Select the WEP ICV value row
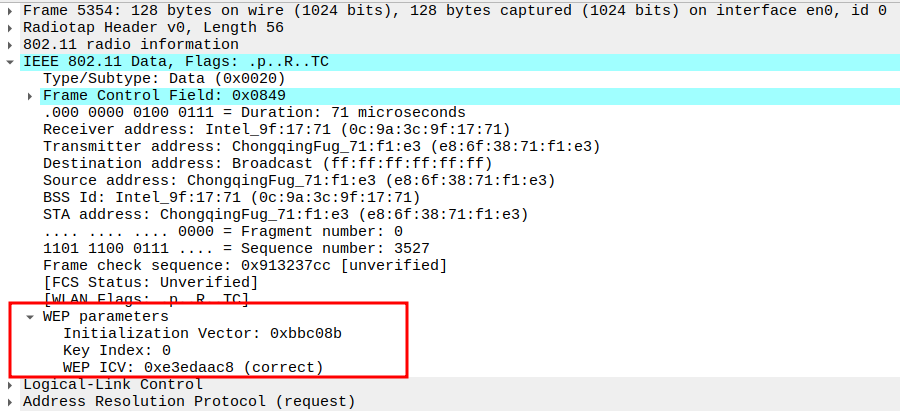 coord(192,367)
